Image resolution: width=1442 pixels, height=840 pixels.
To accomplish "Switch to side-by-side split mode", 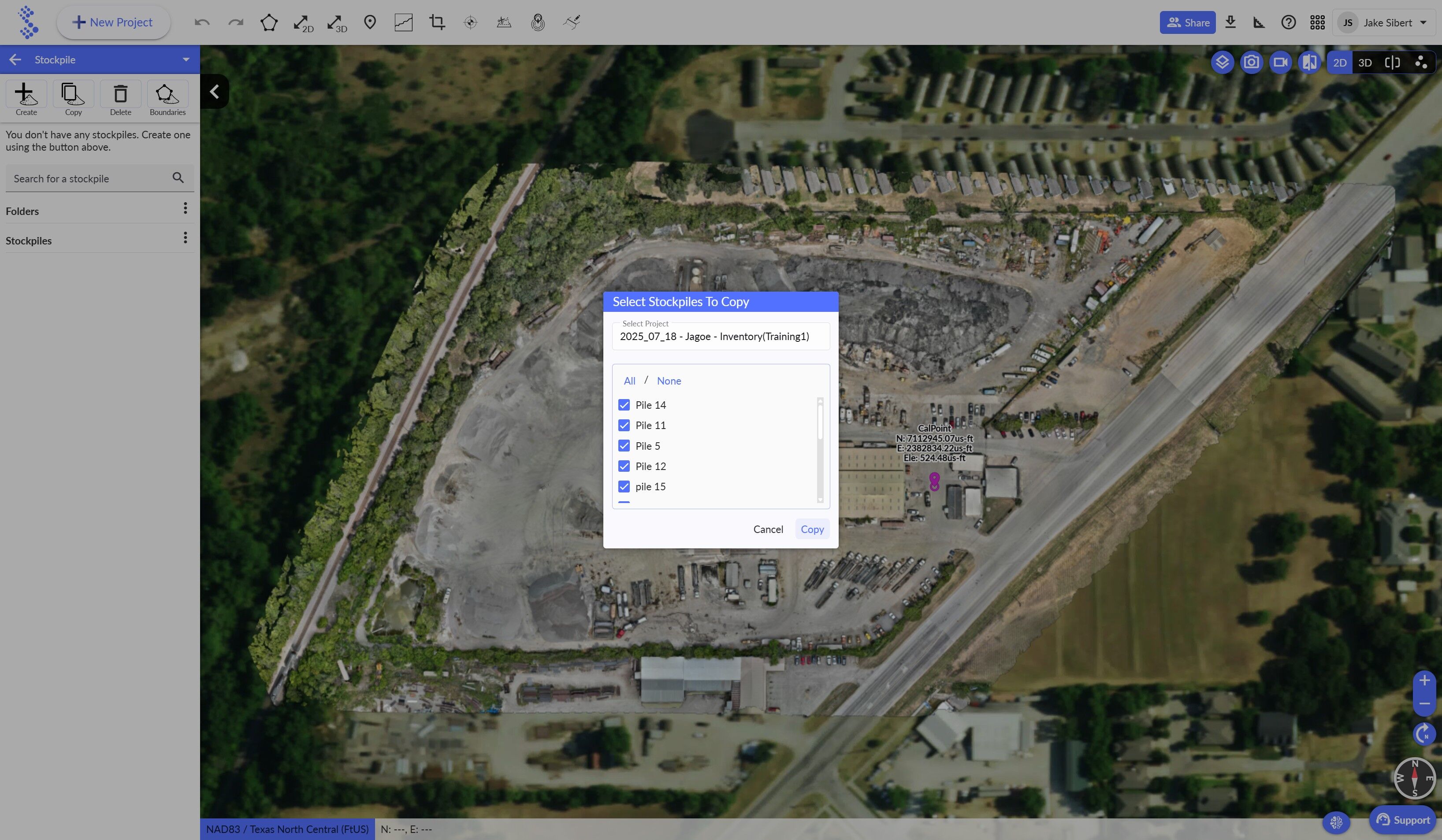I will [x=1392, y=62].
